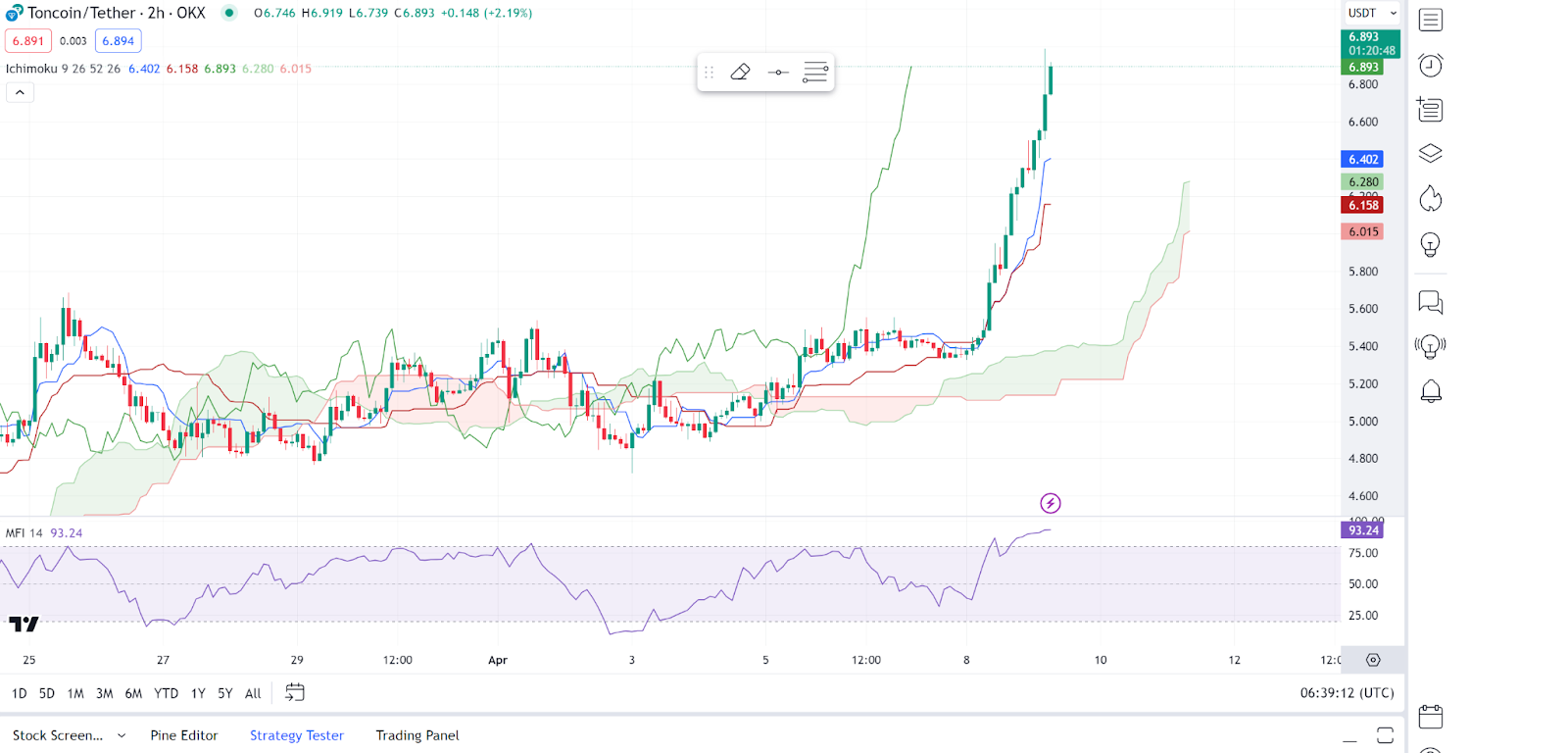Viewport: 1568px width, 753px height.
Task: Open the Ideas lightbulb icon in sidebar
Action: click(x=1431, y=244)
